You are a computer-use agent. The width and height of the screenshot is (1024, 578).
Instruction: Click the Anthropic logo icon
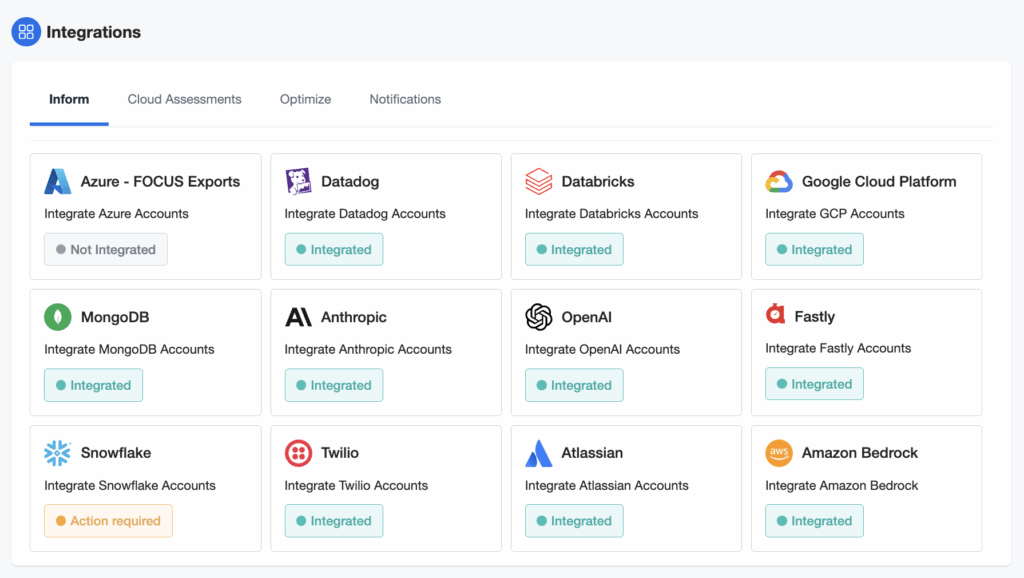298,317
